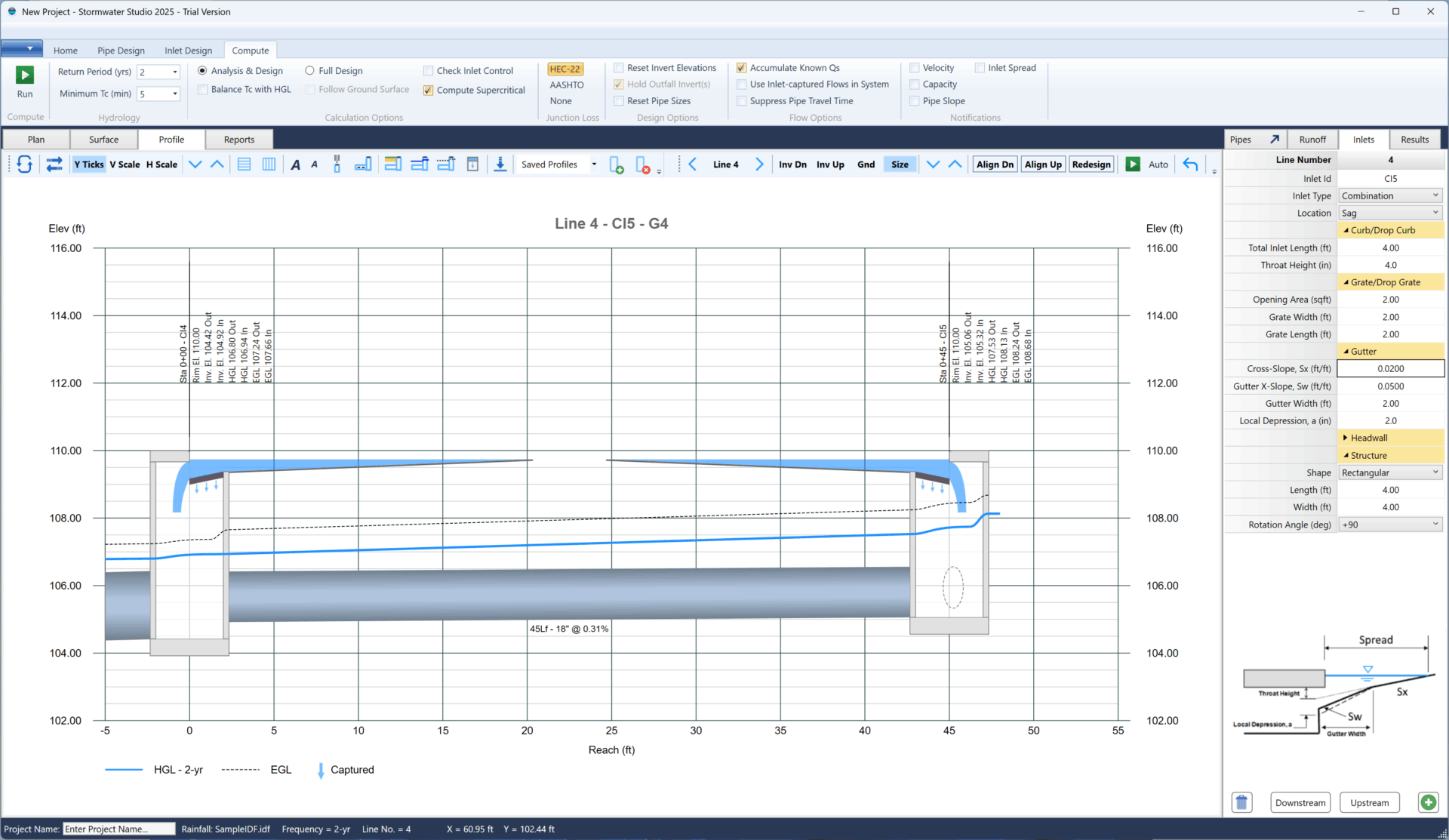Switch to the Home ribbon tab
The height and width of the screenshot is (840, 1449).
click(66, 51)
